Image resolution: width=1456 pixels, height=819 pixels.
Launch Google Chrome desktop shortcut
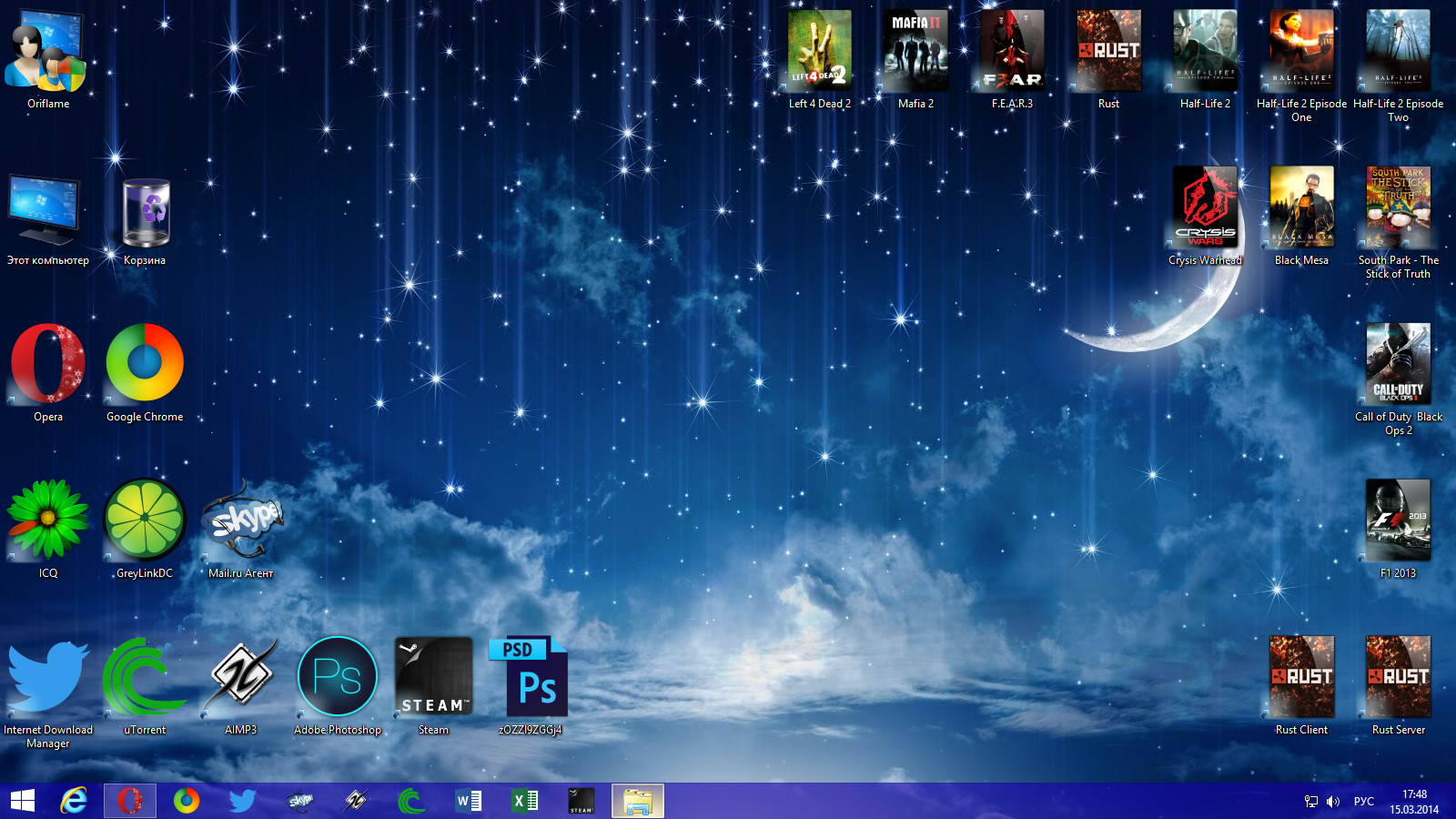click(x=145, y=374)
